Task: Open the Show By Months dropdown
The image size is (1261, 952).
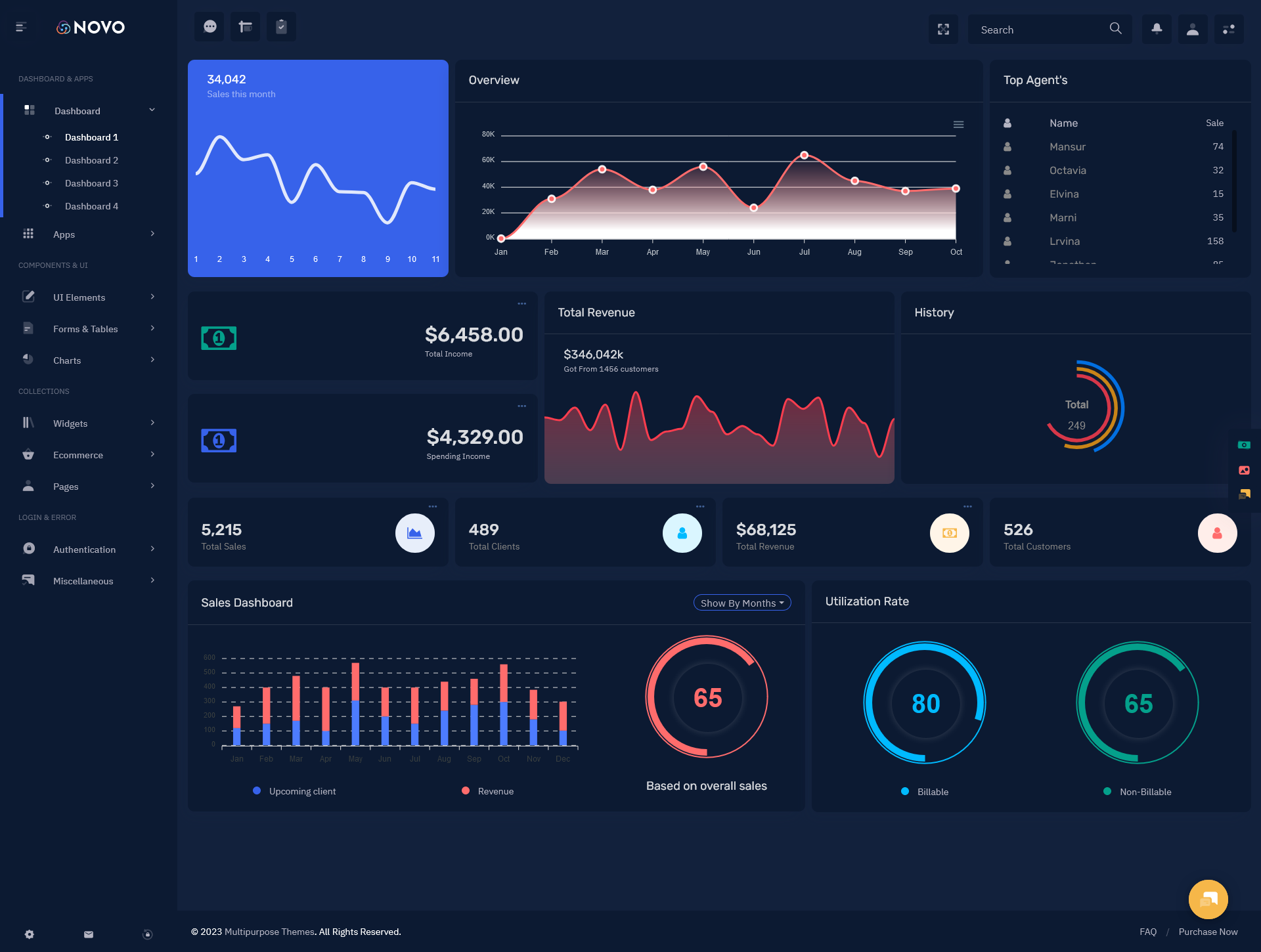Action: [x=742, y=603]
